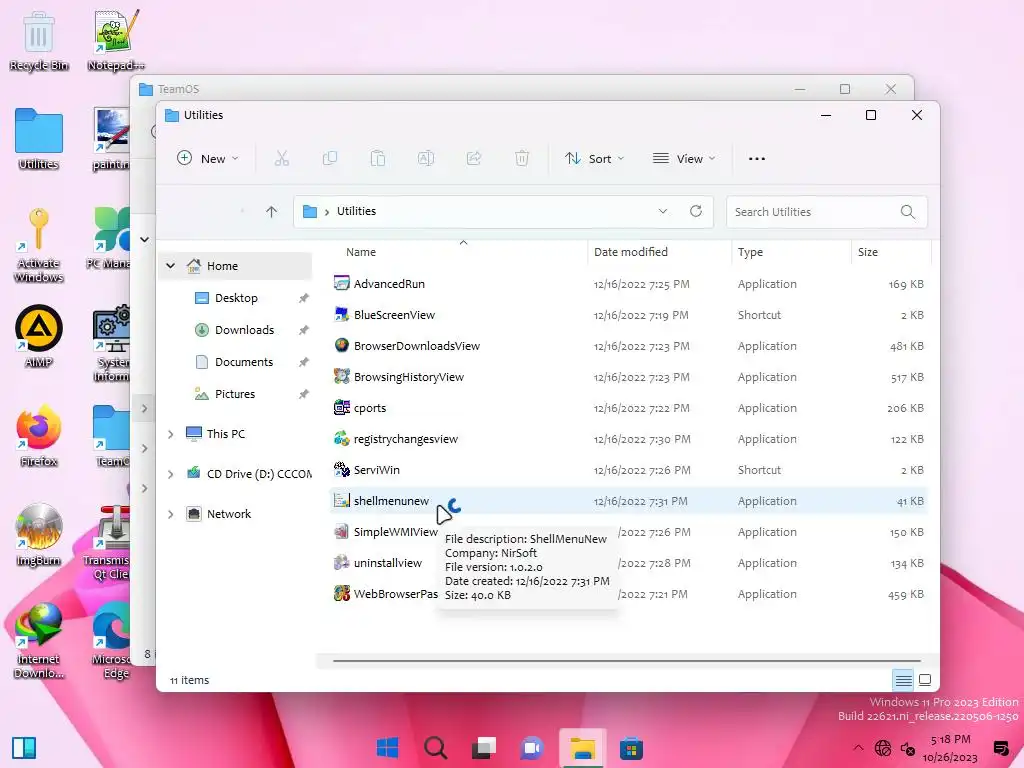Click the Cut scissors icon in toolbar
The height and width of the screenshot is (768, 1024).
(x=281, y=159)
